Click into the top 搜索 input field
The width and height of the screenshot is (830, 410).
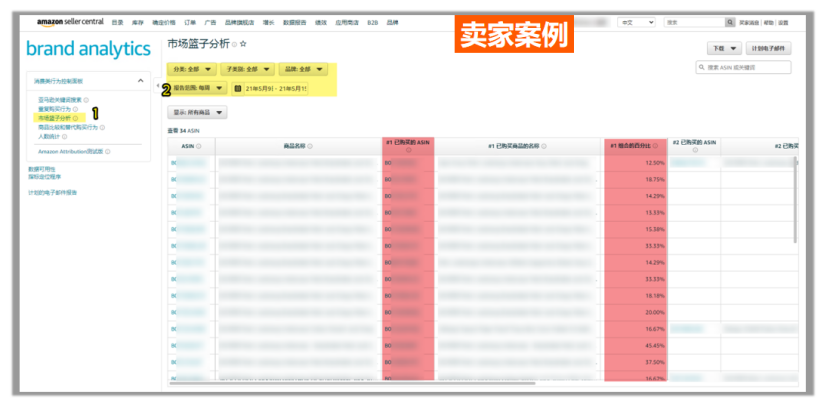click(694, 23)
